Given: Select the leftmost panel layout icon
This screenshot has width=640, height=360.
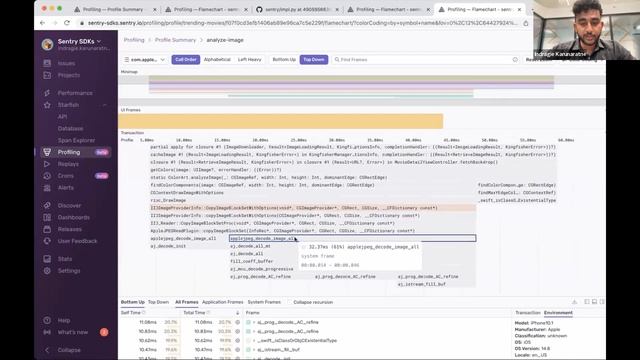Looking at the screenshot, I should click(587, 302).
